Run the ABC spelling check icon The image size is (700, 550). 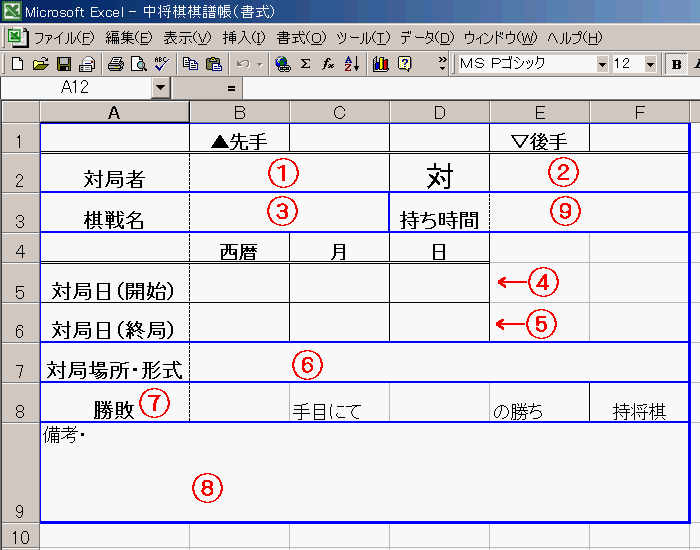click(161, 64)
